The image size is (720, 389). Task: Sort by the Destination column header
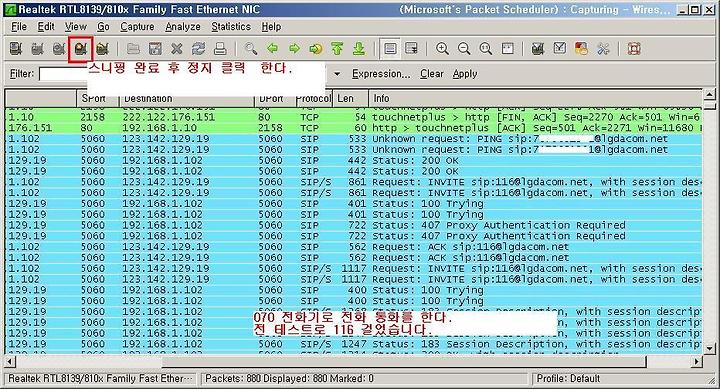coord(187,98)
